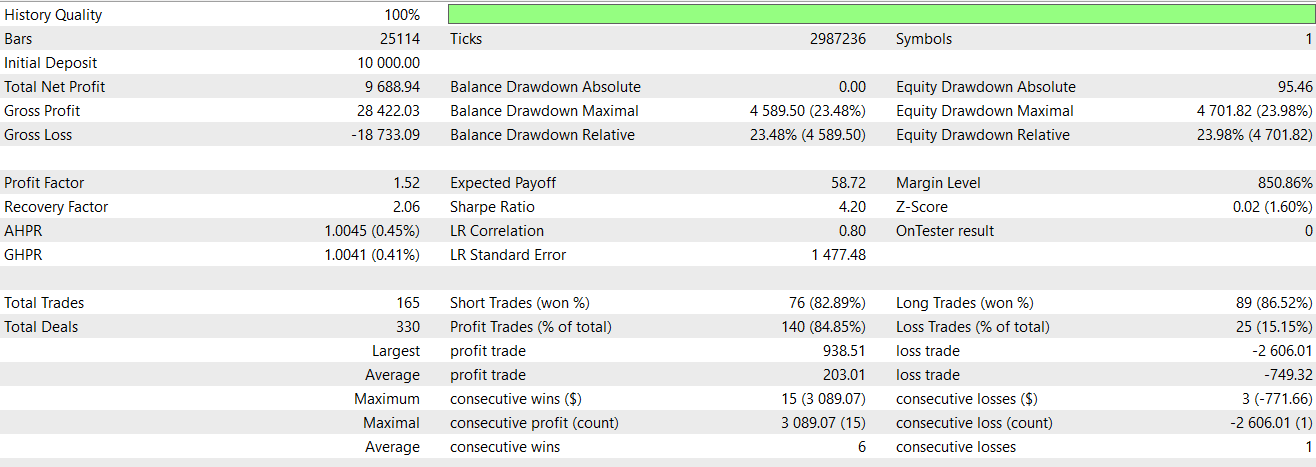Select the Long Trades (won %) label
The width and height of the screenshot is (1316, 467).
[965, 303]
